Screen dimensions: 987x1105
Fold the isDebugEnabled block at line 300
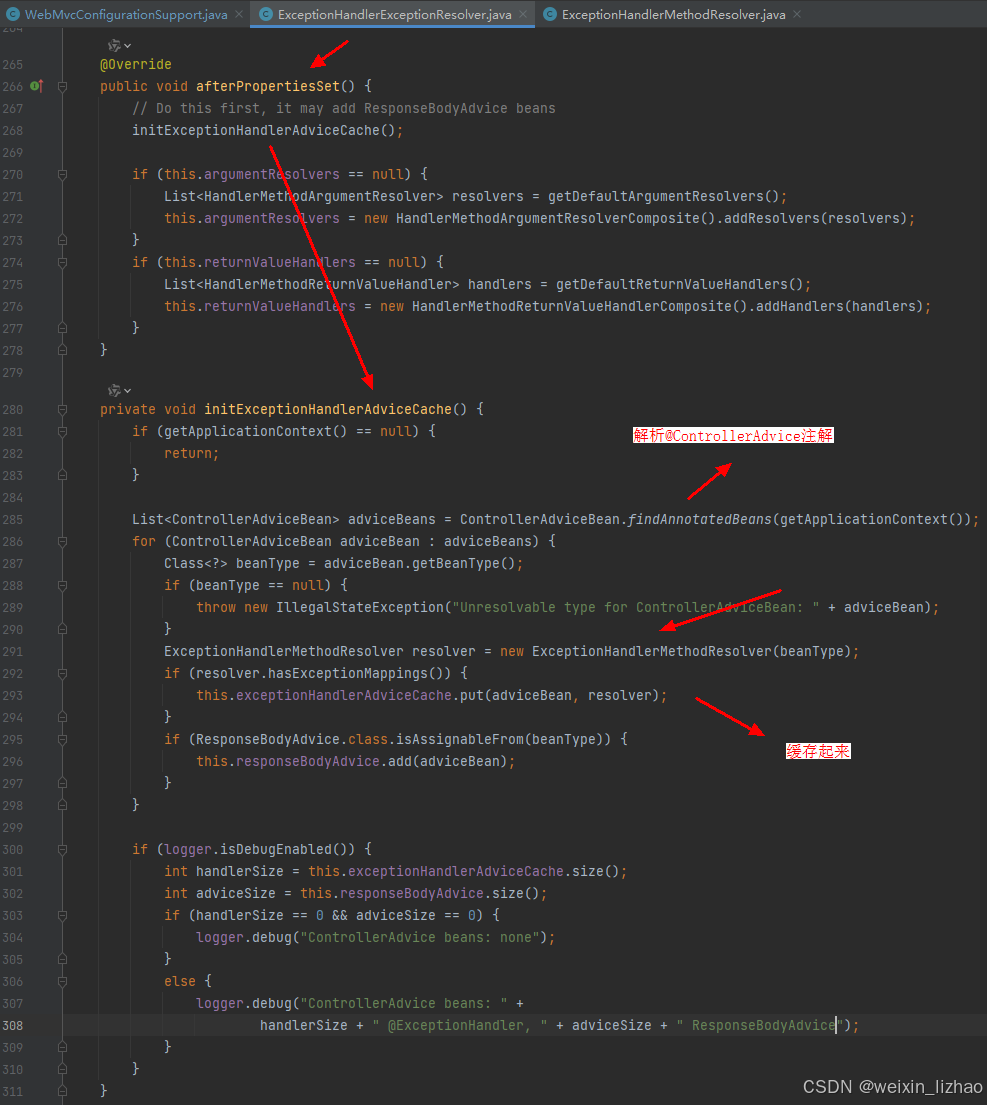62,849
